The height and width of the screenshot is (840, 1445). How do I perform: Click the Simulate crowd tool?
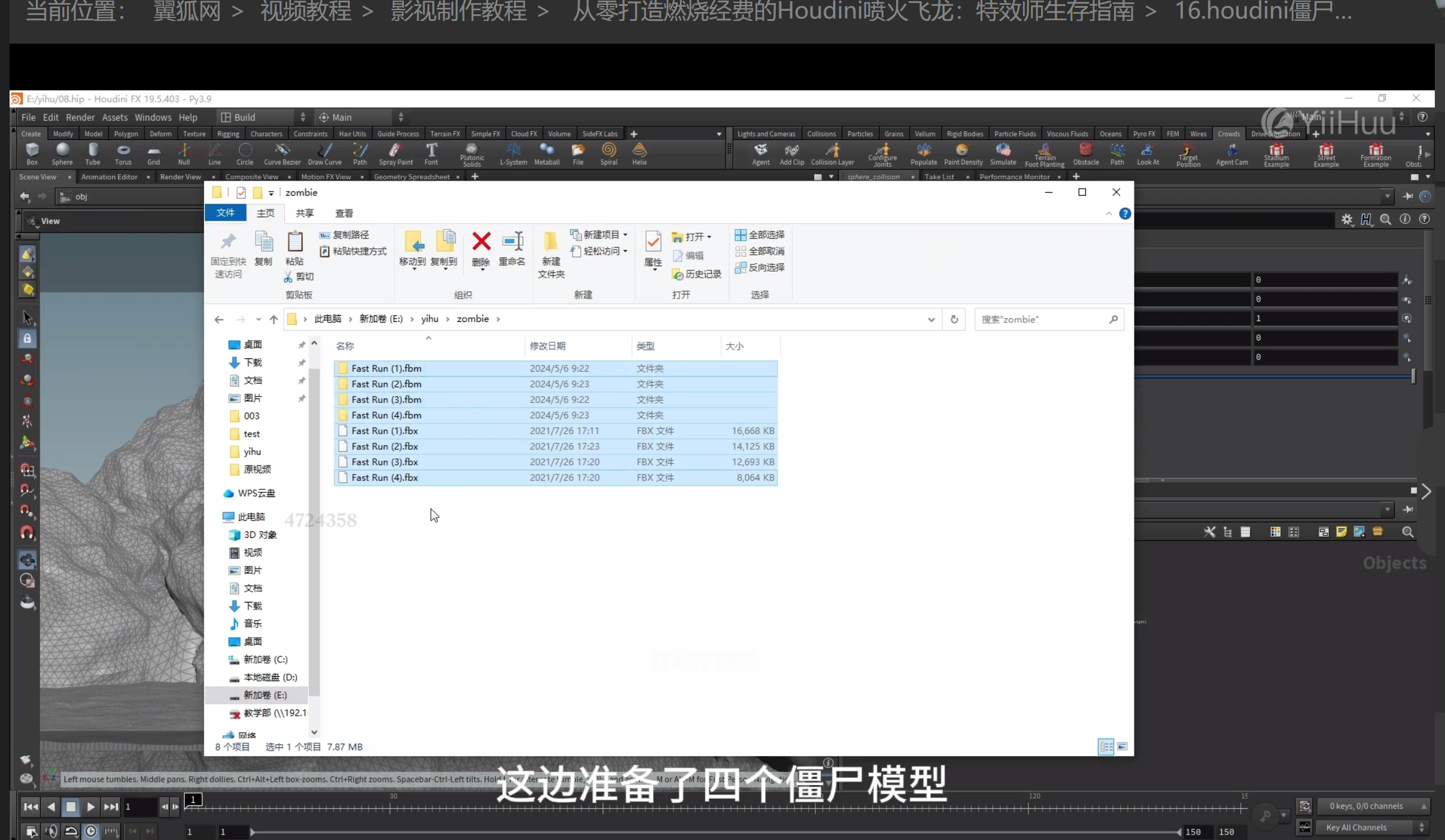1003,153
